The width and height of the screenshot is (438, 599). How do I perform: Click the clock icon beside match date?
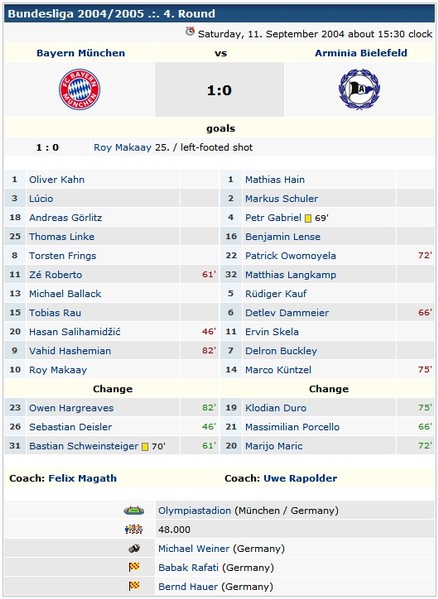click(x=190, y=31)
